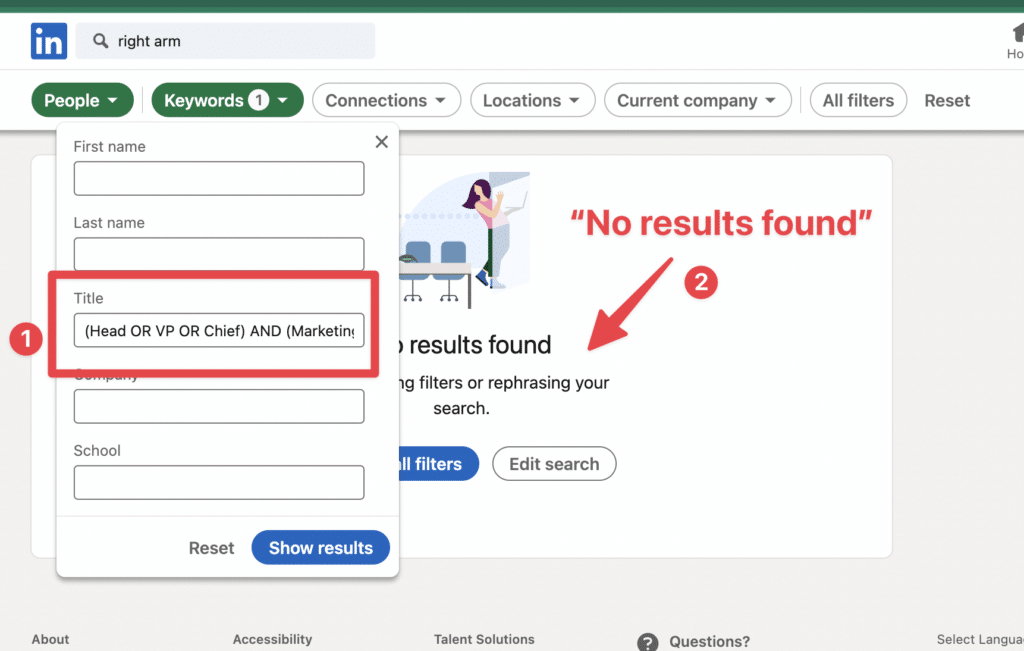Open the Accessibility footer link
This screenshot has height=651, width=1024.
[272, 639]
